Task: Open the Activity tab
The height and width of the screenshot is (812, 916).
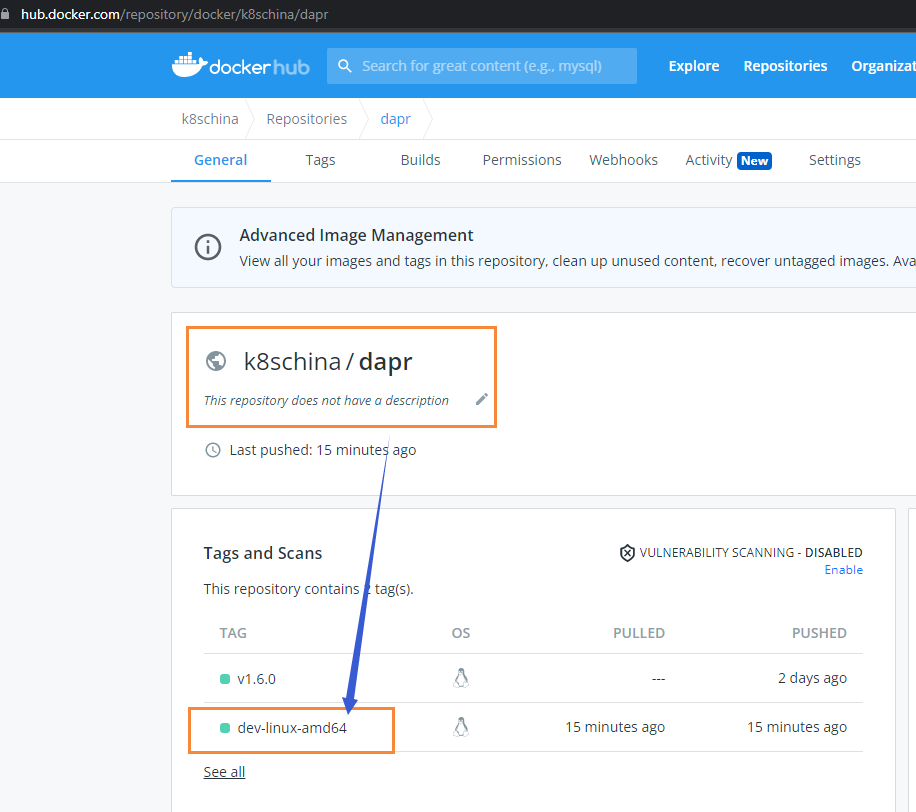Action: [x=708, y=160]
